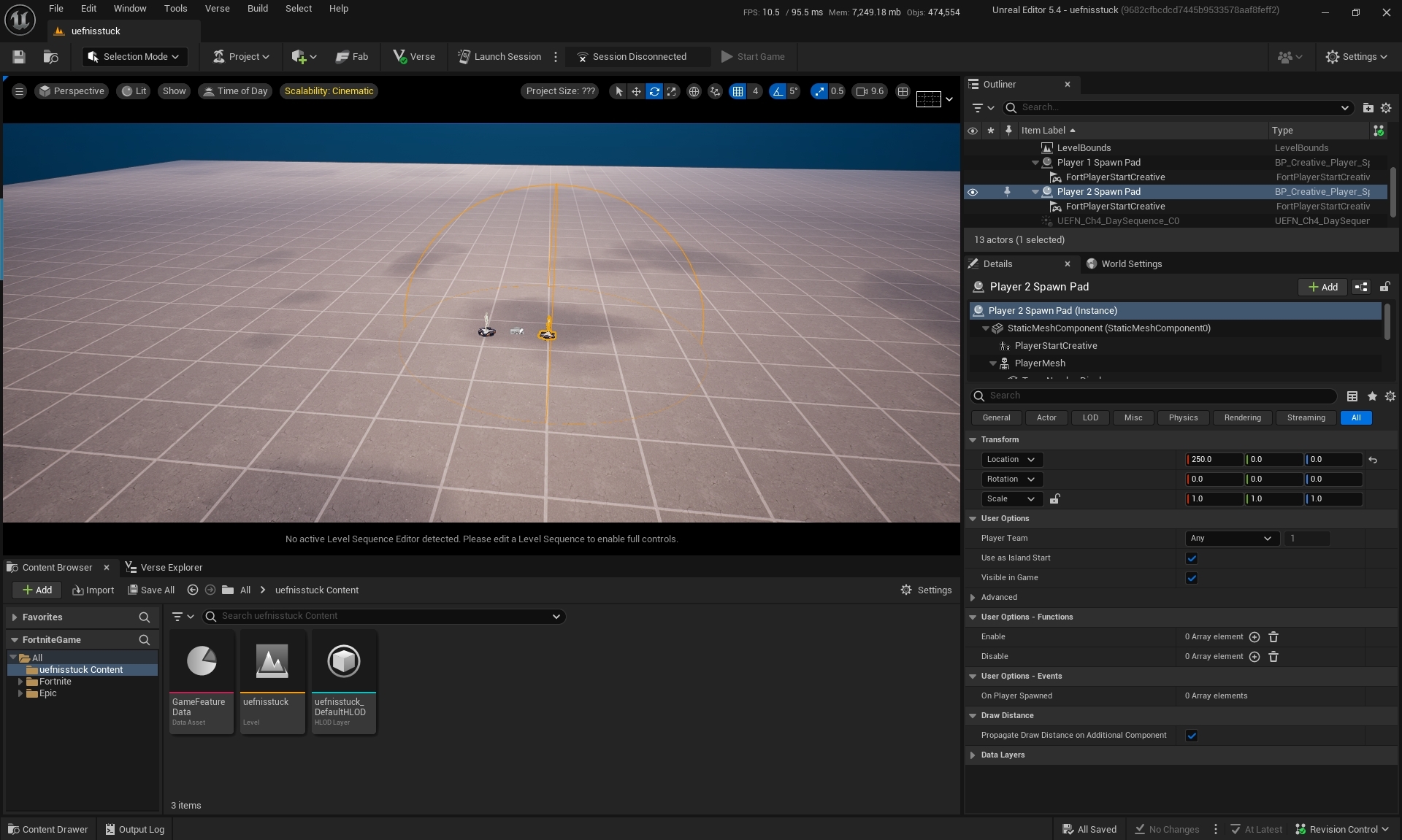Open the Selection Mode dropdown

pos(134,57)
